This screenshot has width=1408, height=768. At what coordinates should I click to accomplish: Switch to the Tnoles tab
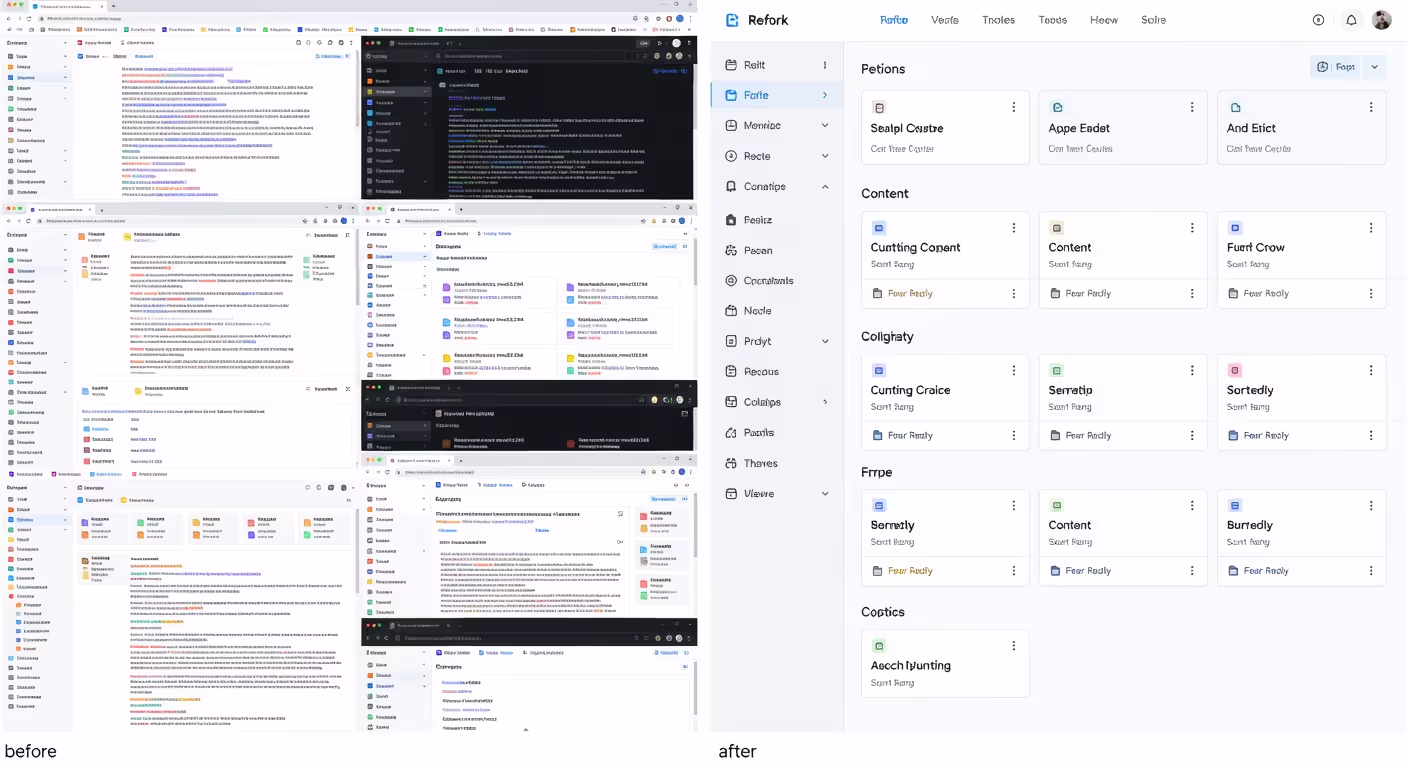pyautogui.click(x=999, y=20)
